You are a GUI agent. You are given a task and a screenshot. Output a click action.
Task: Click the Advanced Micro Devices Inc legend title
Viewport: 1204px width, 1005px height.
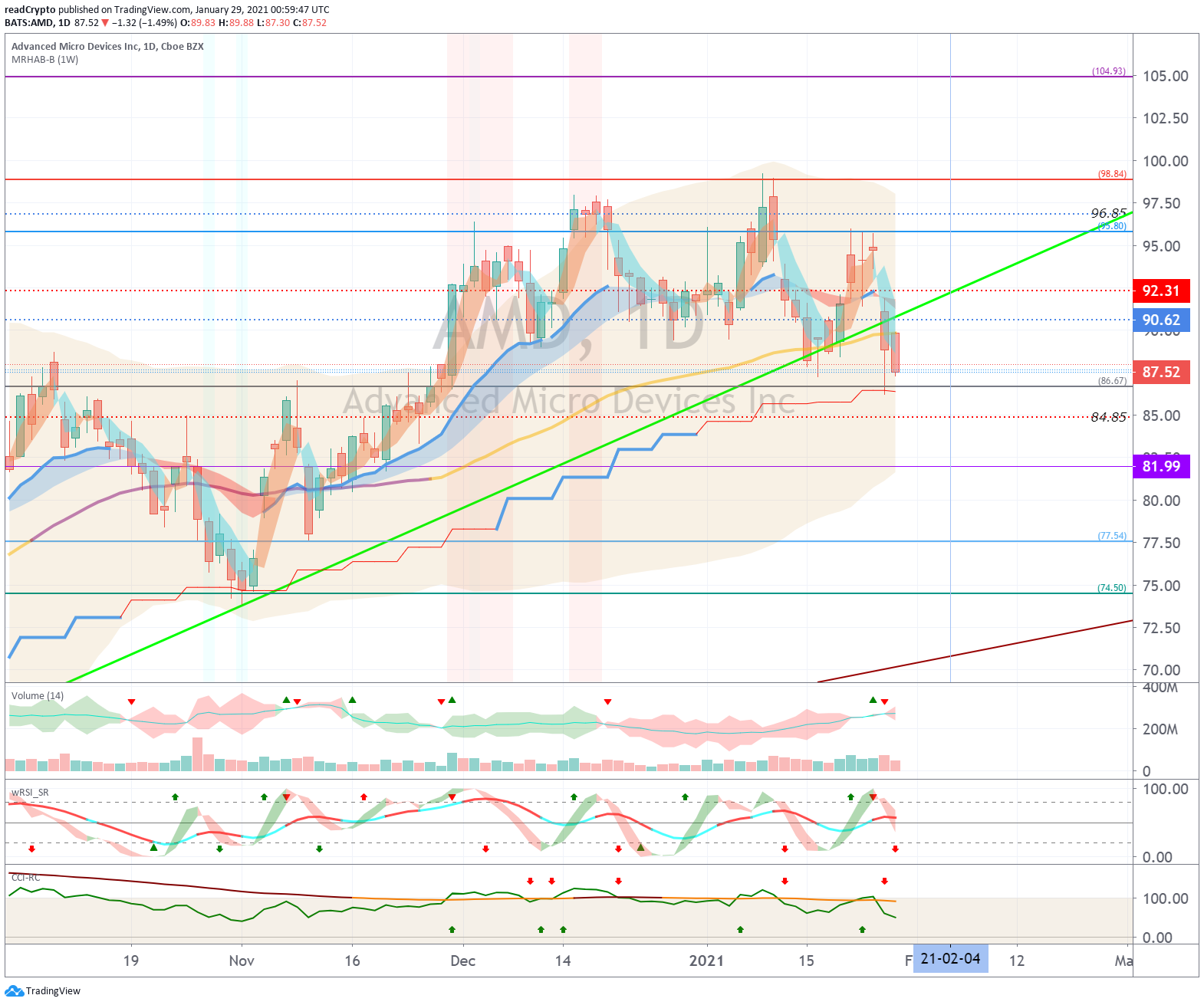pos(107,46)
